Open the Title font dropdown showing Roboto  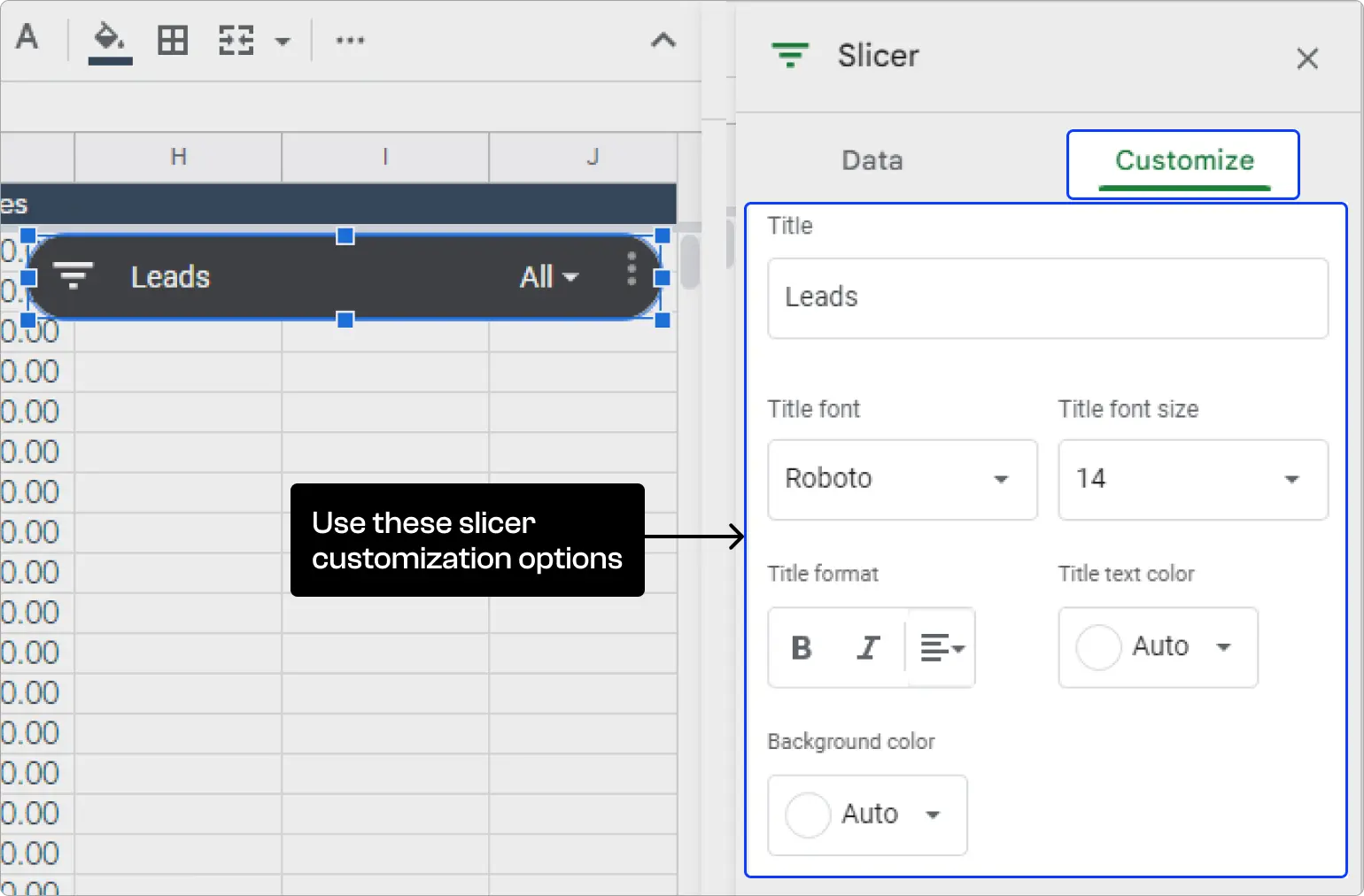coord(902,480)
